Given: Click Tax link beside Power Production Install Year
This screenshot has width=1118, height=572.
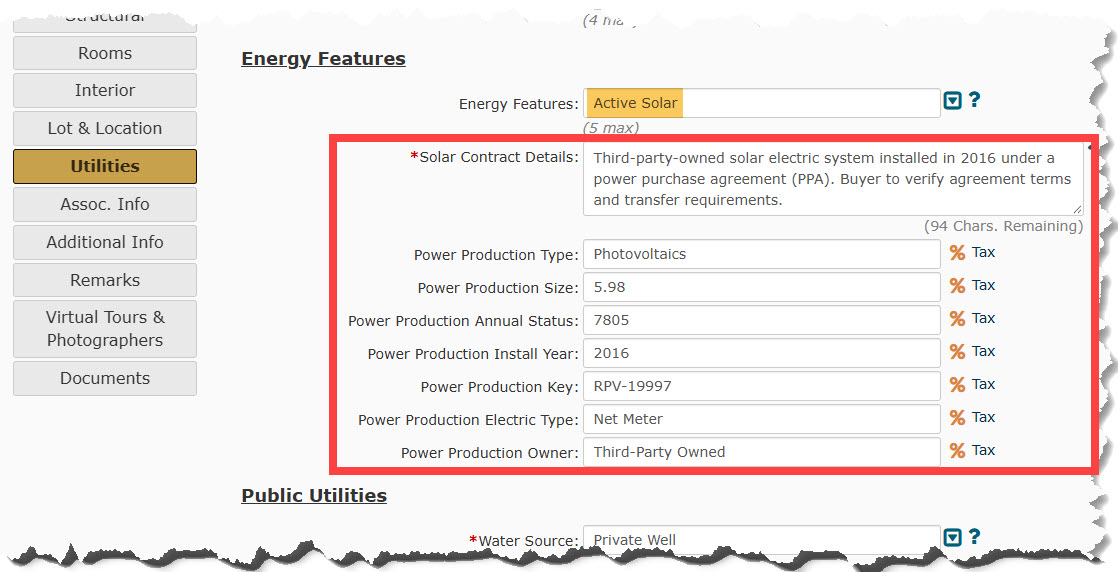Looking at the screenshot, I should click(x=983, y=351).
